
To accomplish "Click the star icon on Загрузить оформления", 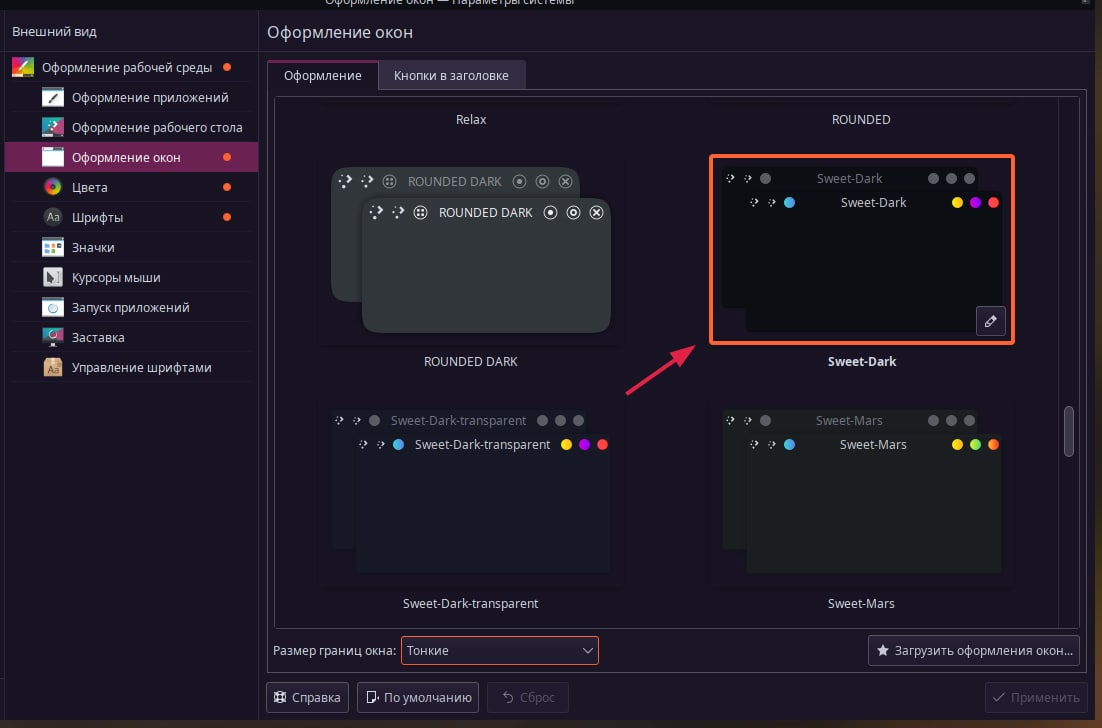I will point(883,651).
